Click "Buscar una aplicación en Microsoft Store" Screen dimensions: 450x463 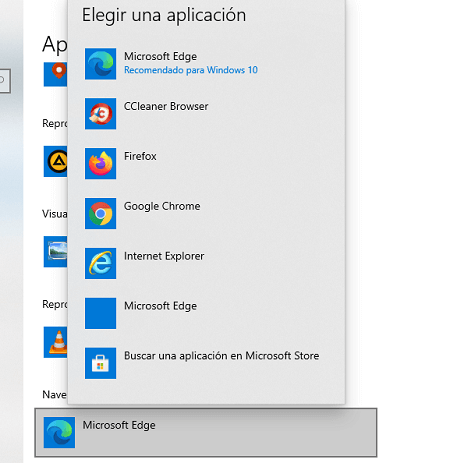pyautogui.click(x=221, y=356)
